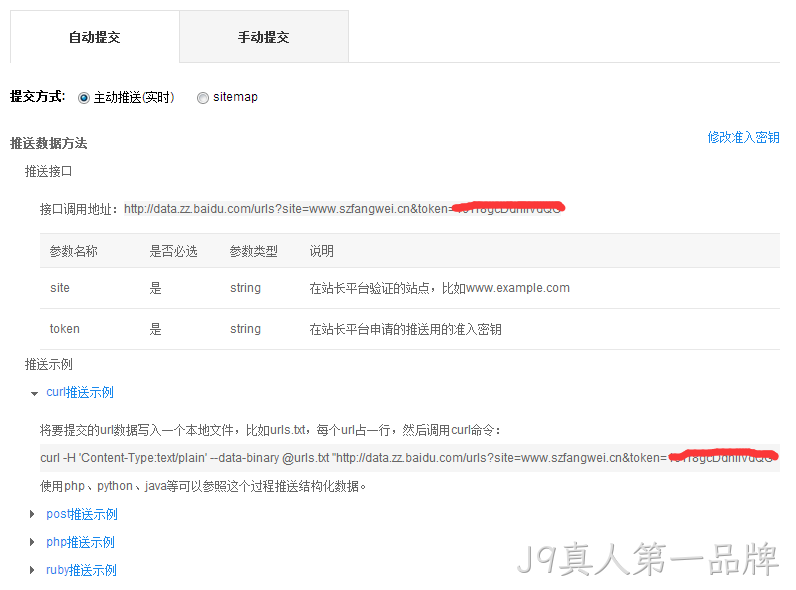Open the 修改准入密钥 link
The image size is (796, 590).
pyautogui.click(x=743, y=137)
